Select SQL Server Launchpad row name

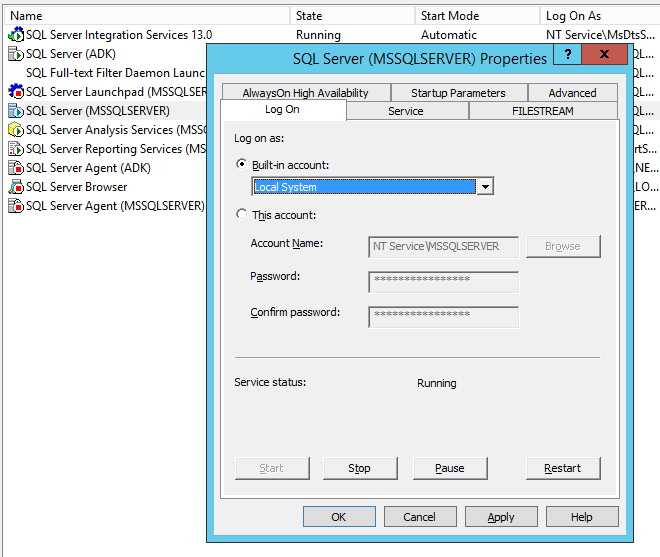pos(116,91)
